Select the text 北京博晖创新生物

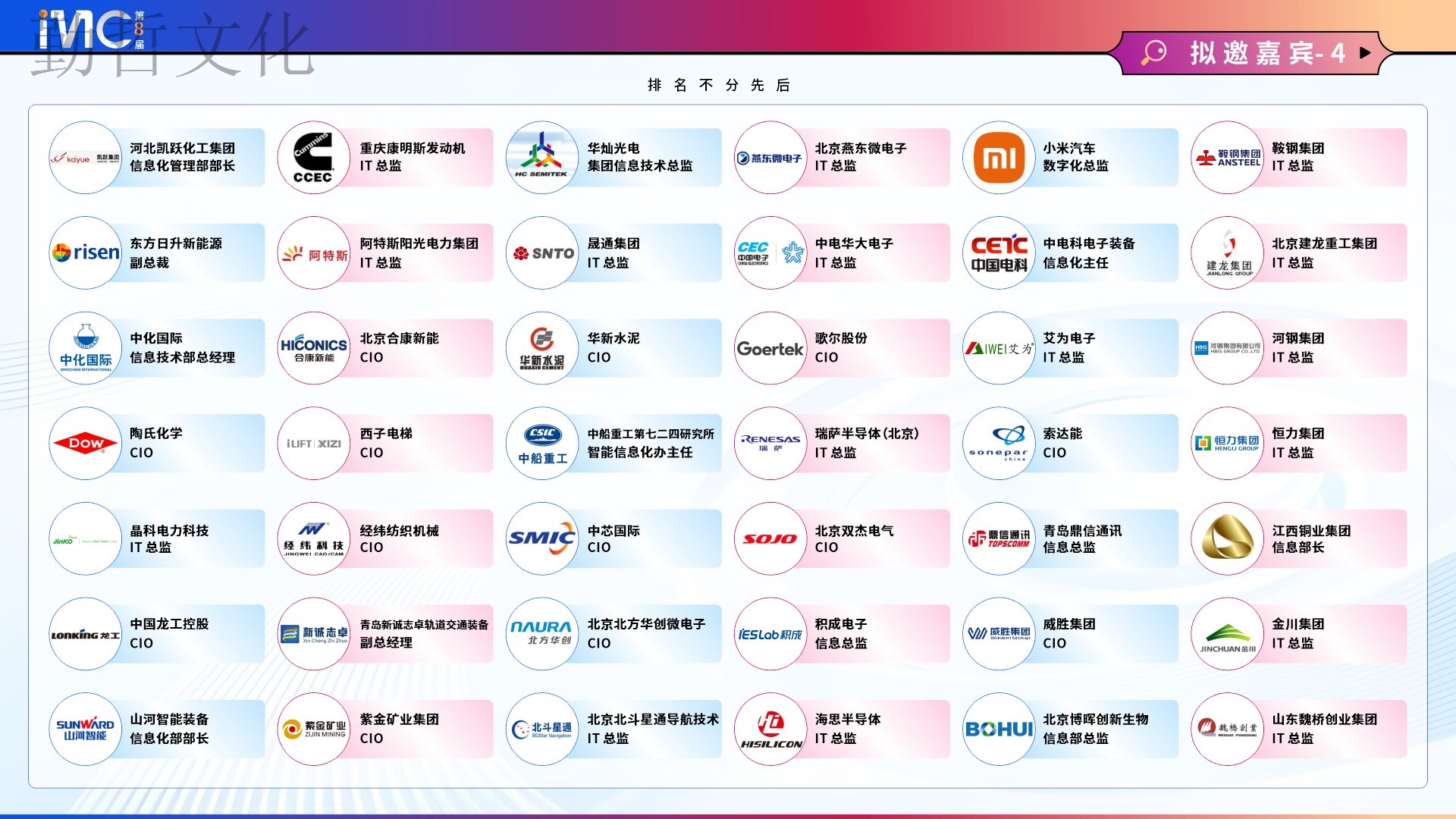click(x=1095, y=719)
